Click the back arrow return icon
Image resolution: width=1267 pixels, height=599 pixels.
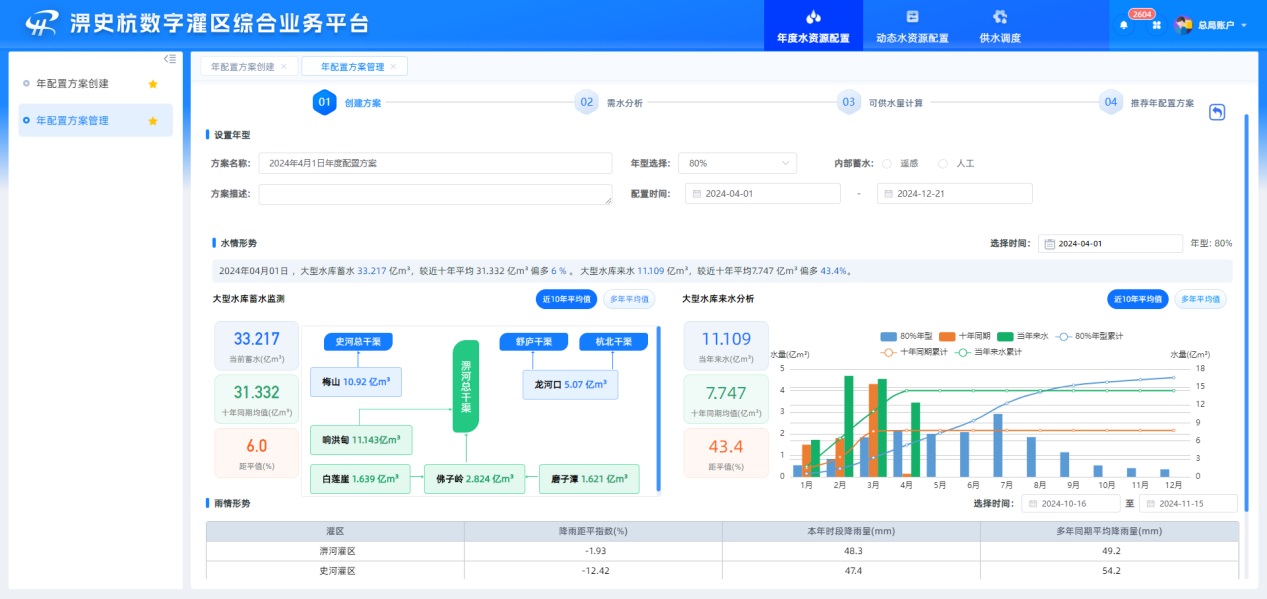pyautogui.click(x=1217, y=112)
